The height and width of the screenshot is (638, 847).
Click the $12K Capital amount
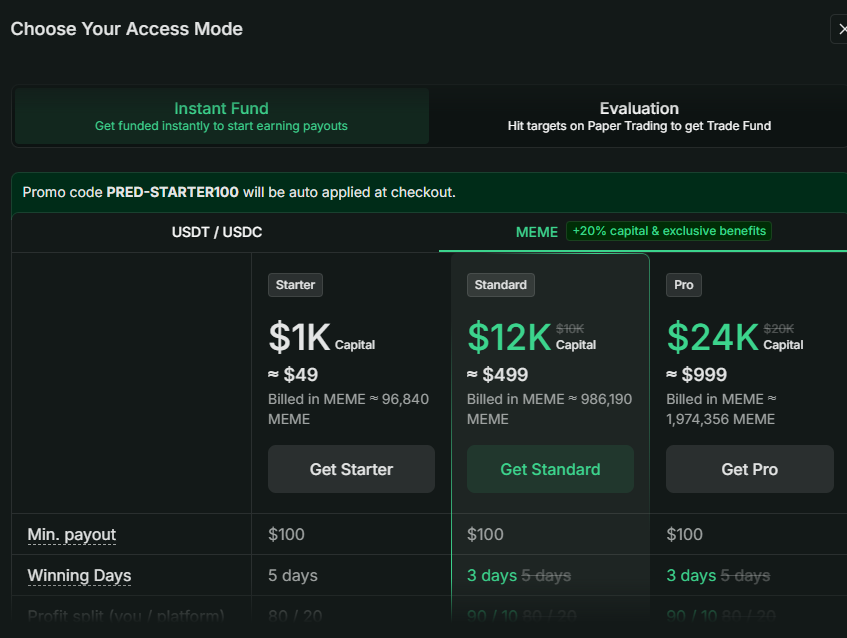(x=532, y=337)
